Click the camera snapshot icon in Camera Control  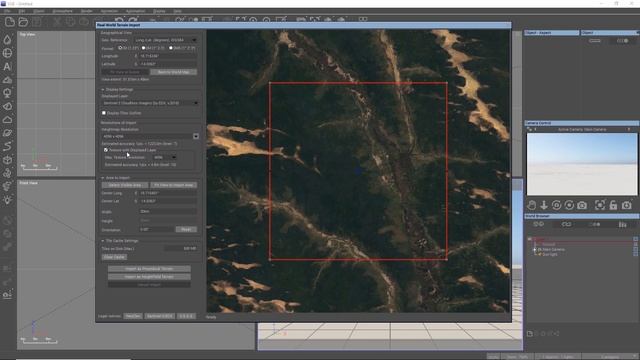click(x=582, y=205)
